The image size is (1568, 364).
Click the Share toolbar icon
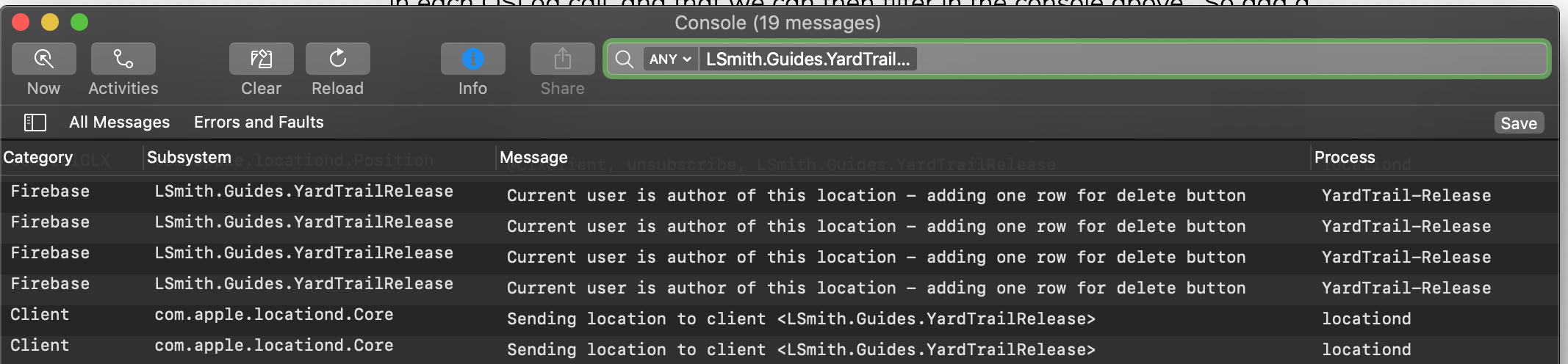[x=563, y=59]
